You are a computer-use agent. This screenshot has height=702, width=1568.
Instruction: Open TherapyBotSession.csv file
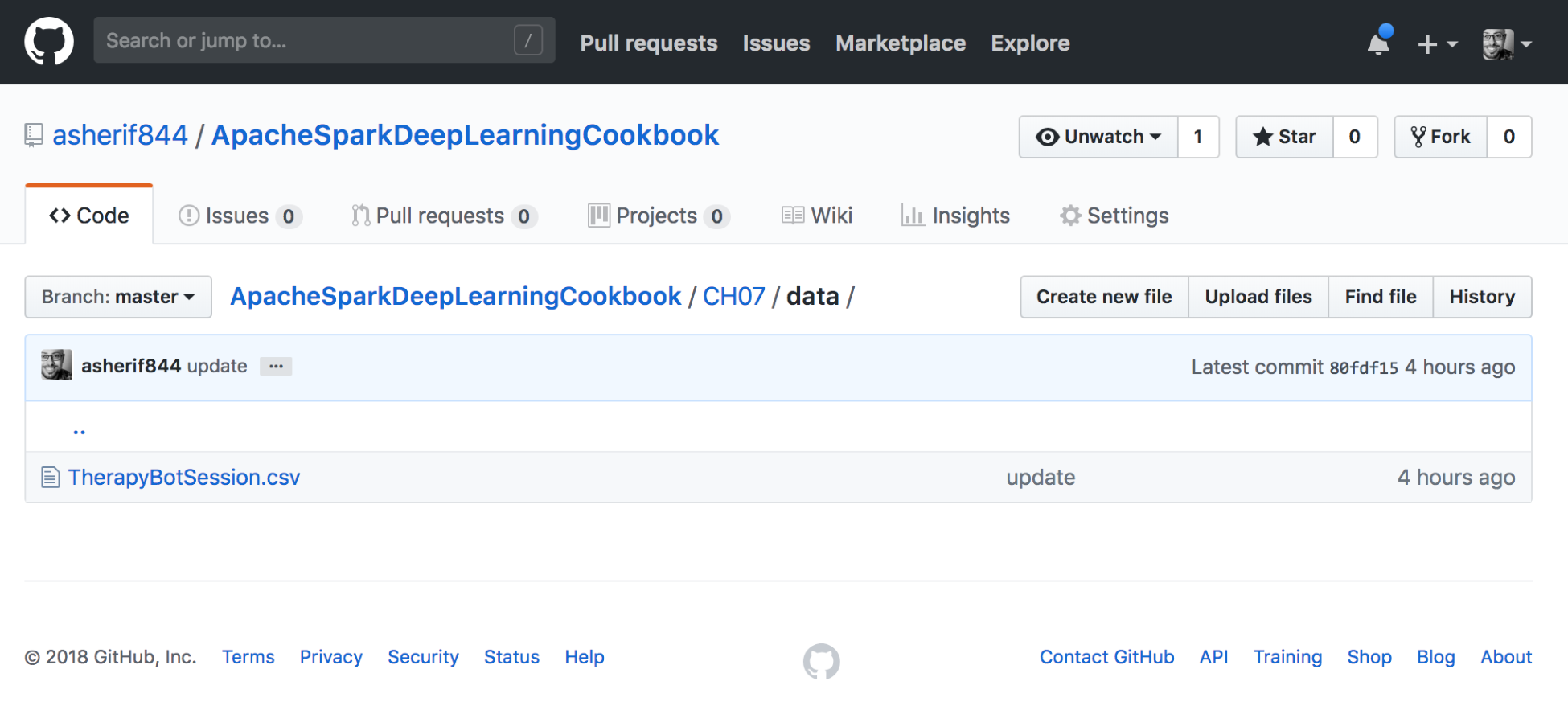[184, 478]
